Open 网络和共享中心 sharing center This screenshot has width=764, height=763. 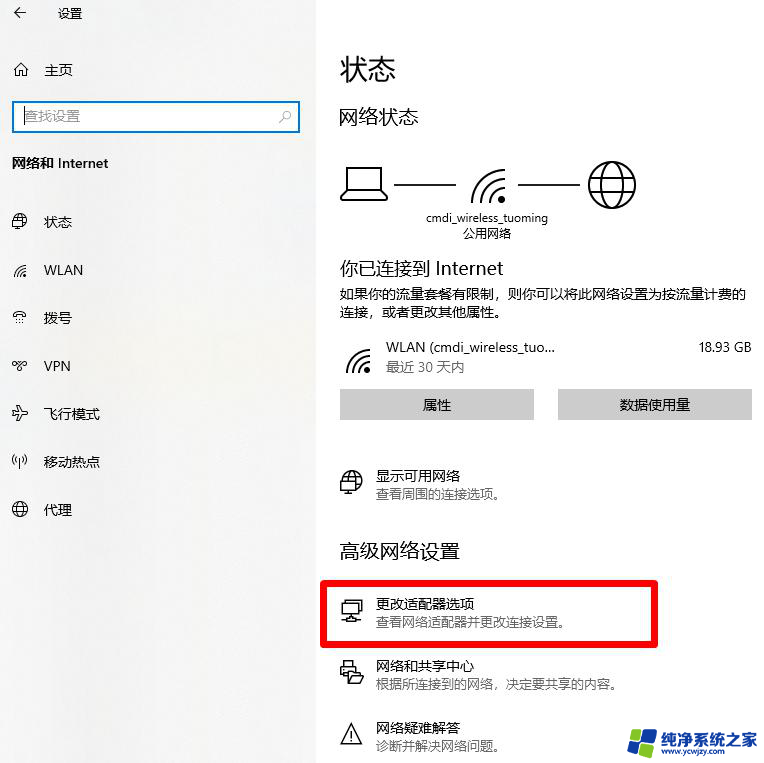(x=425, y=666)
